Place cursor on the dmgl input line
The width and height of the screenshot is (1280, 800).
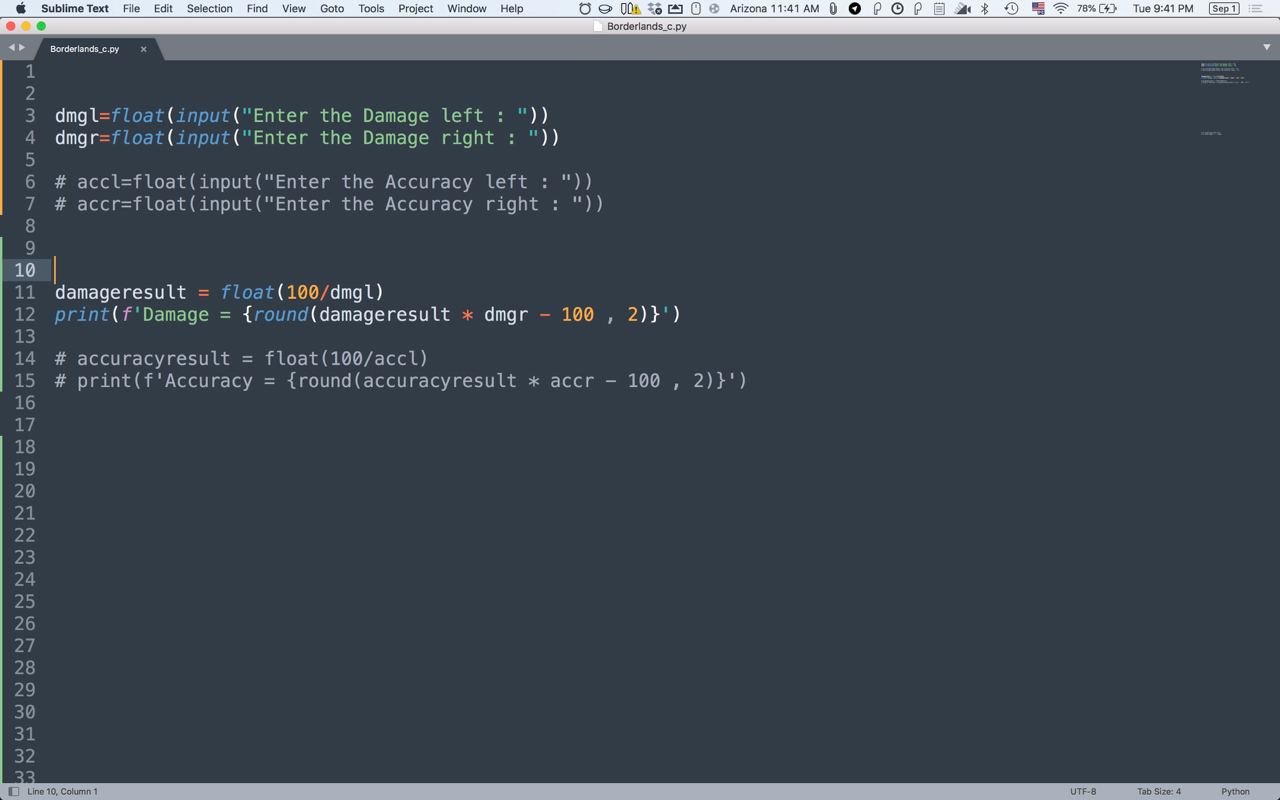[x=302, y=116]
